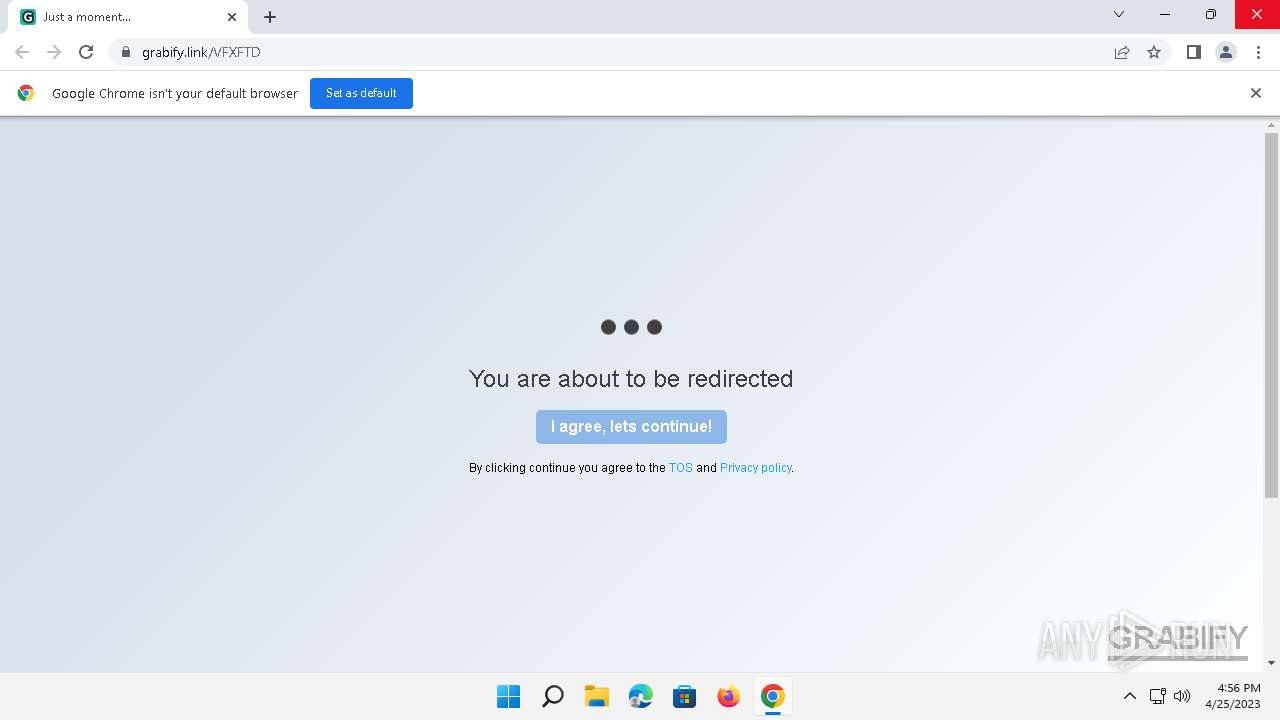Open the Privacy policy link
Image resolution: width=1280 pixels, height=720 pixels.
tap(755, 468)
